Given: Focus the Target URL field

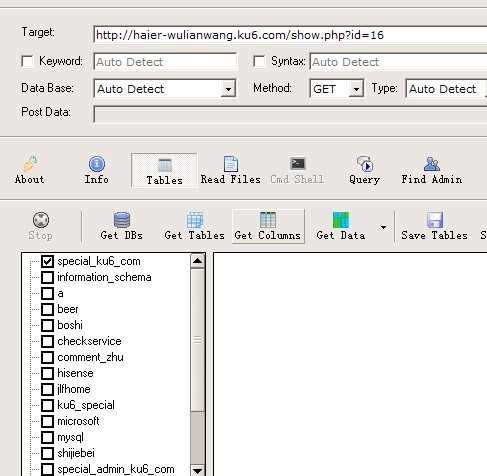Looking at the screenshot, I should tap(290, 35).
